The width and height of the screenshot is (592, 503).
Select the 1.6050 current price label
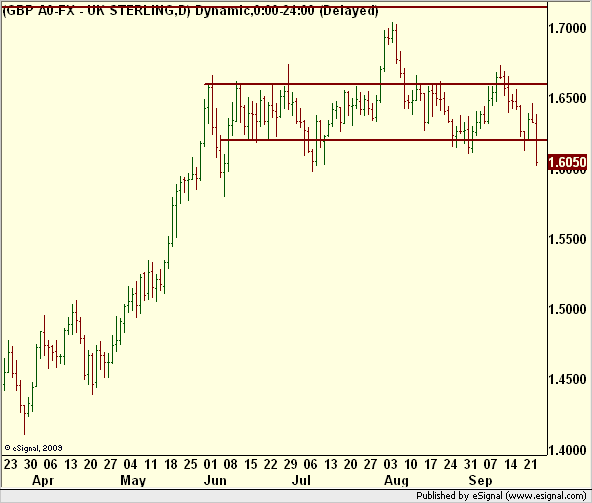coord(567,162)
